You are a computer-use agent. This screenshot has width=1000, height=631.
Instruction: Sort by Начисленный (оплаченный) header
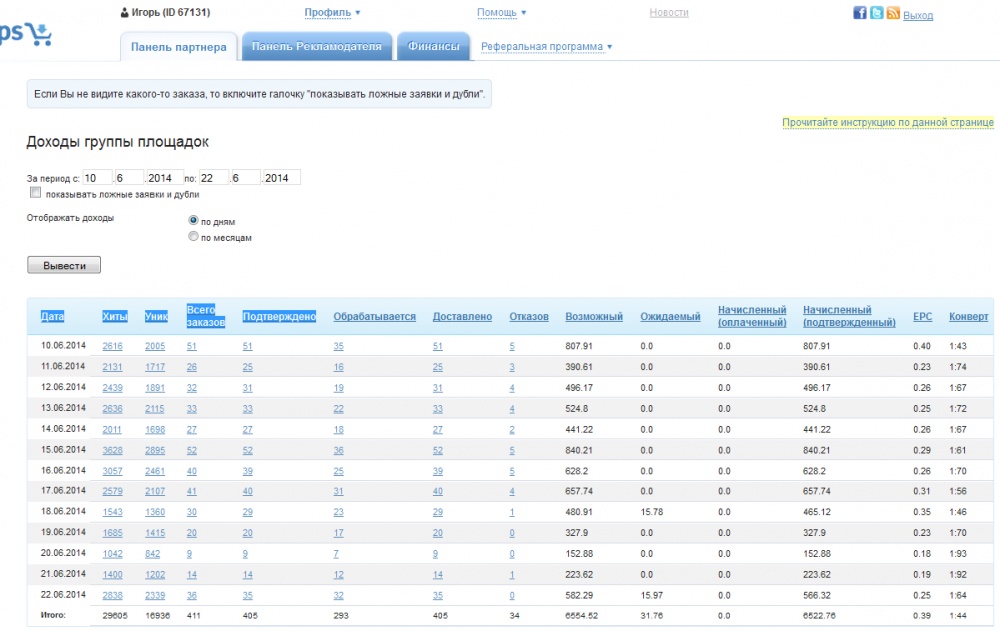click(x=752, y=316)
